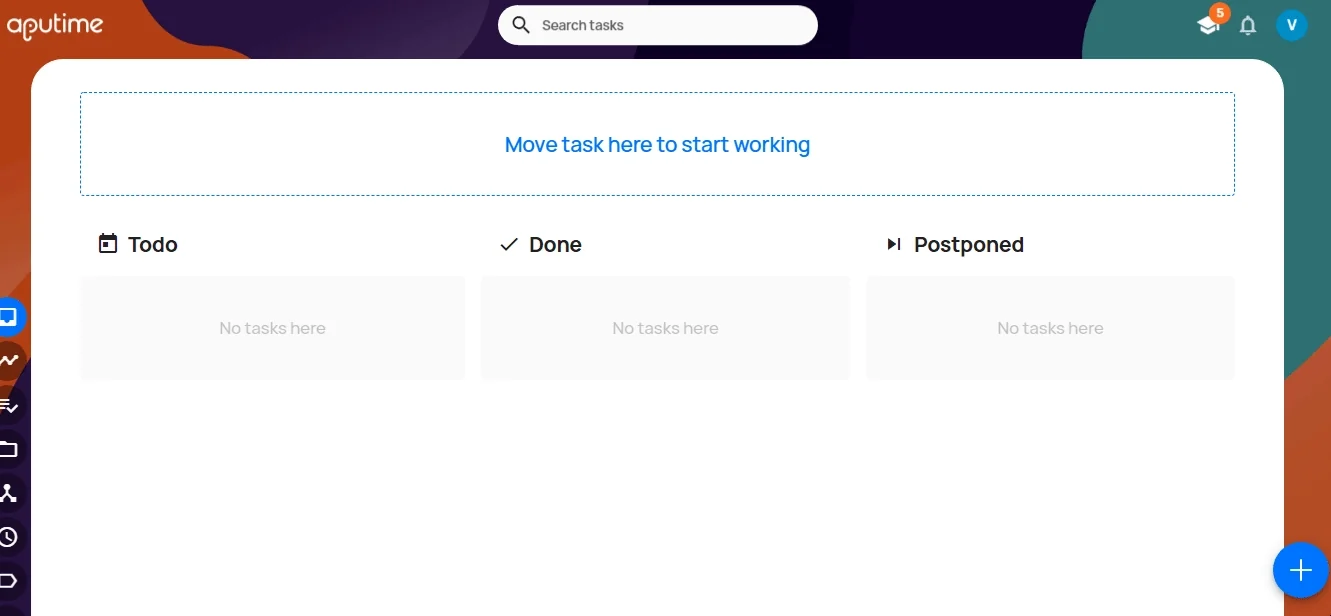Click the magnifier icon in search bar
1331x616 pixels.
(521, 25)
